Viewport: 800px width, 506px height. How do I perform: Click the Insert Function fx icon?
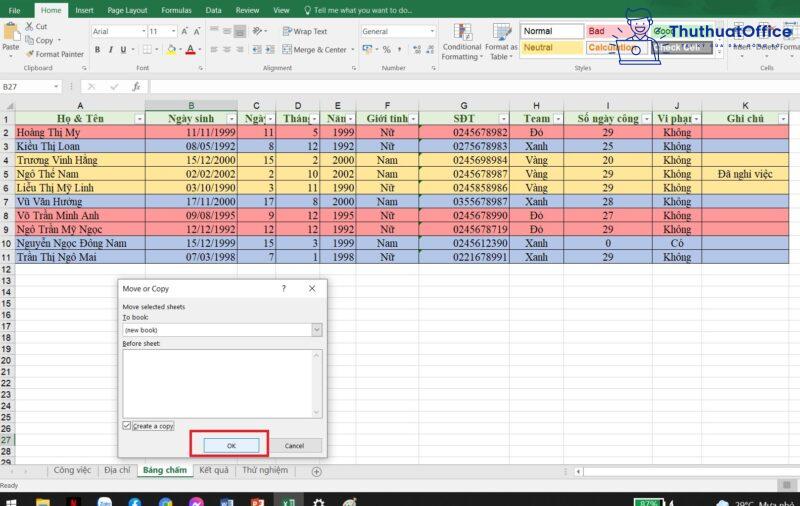[x=136, y=87]
